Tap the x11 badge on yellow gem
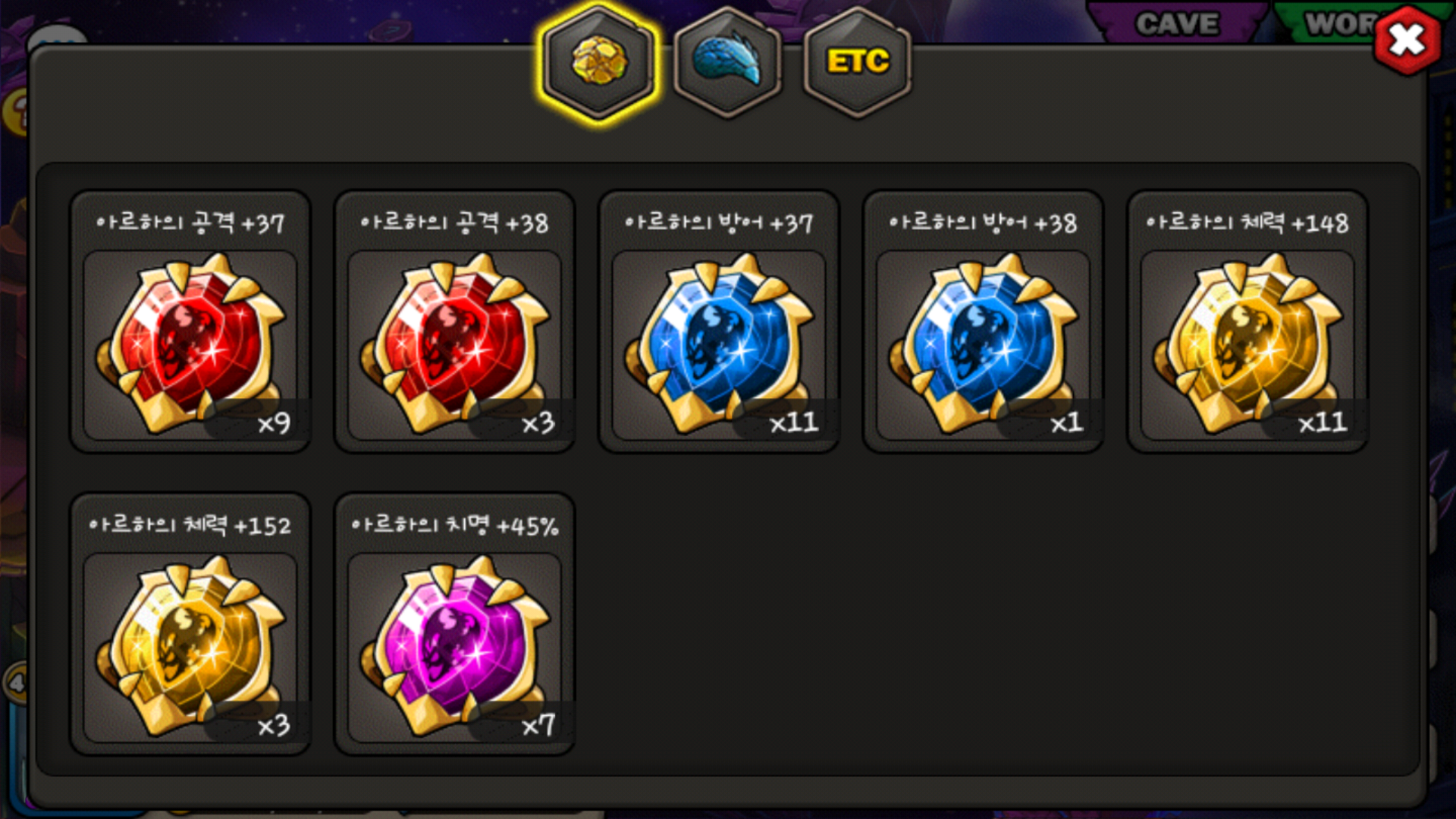Screen dimensions: 1456x819 [1323, 422]
